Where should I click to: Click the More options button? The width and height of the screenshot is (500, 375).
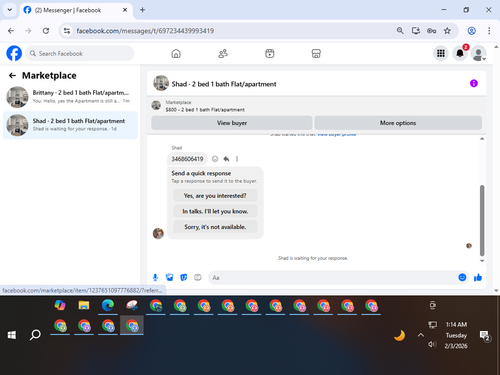coord(398,123)
